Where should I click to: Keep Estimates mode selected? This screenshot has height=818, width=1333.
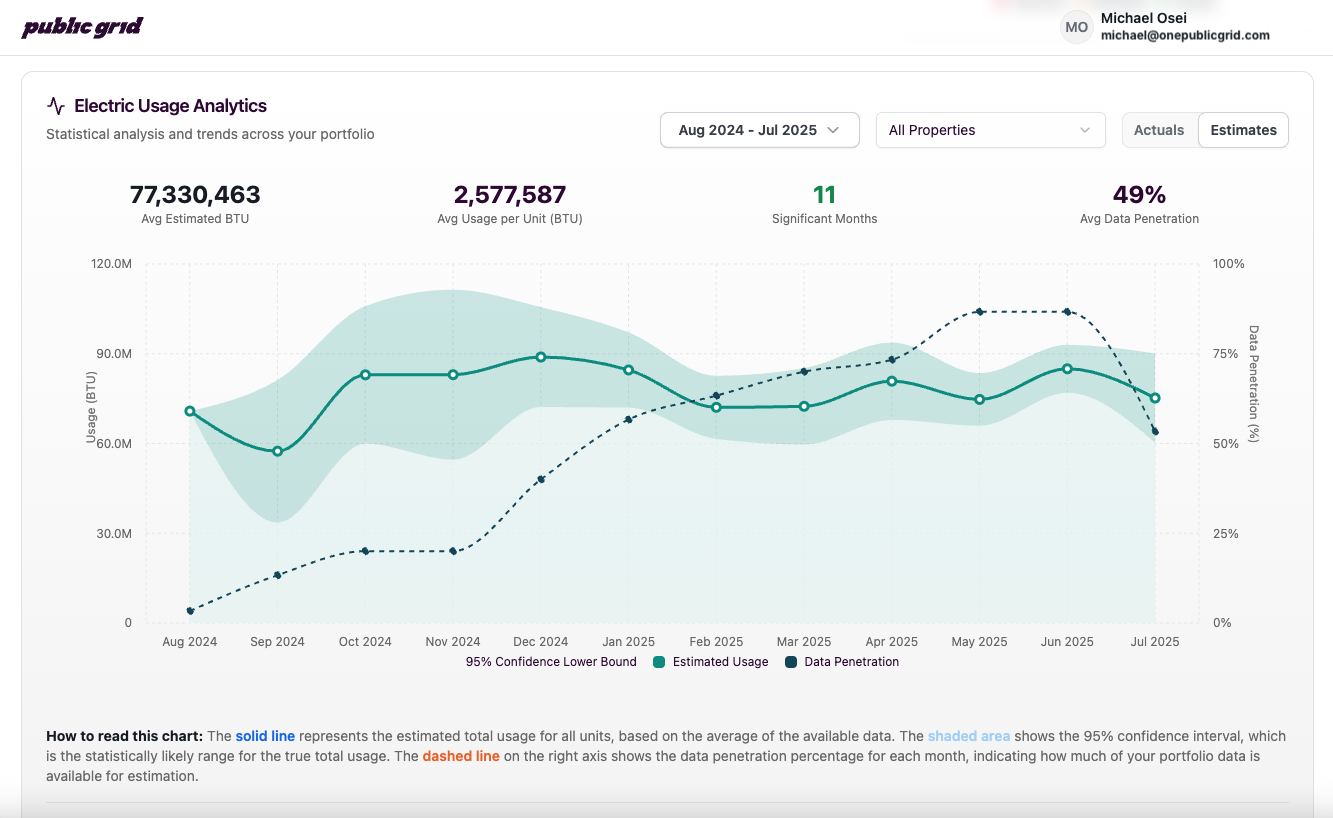(x=1243, y=129)
